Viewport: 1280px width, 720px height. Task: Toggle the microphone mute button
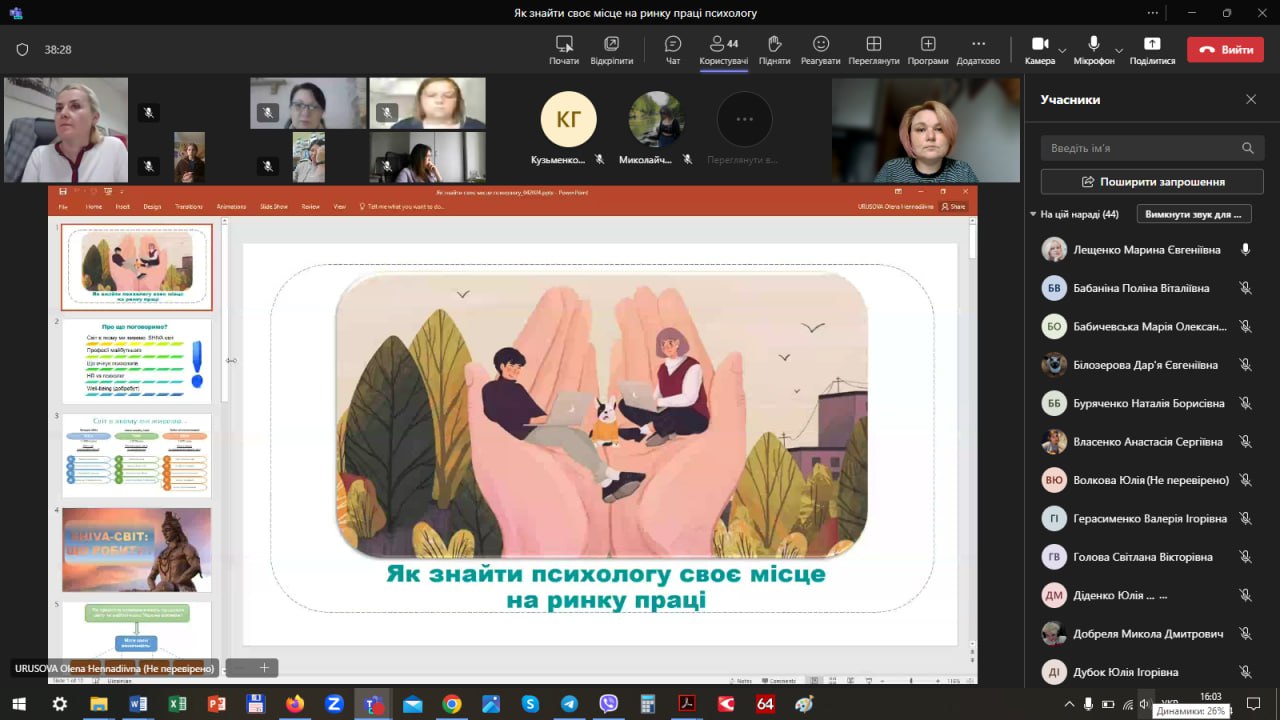1094,45
